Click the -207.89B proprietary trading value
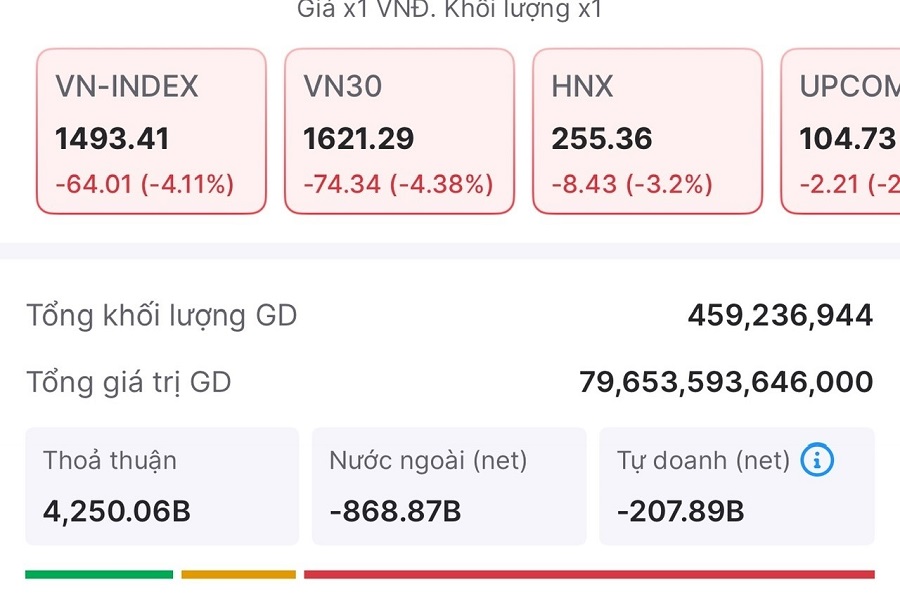The image size is (900, 603). [x=680, y=511]
